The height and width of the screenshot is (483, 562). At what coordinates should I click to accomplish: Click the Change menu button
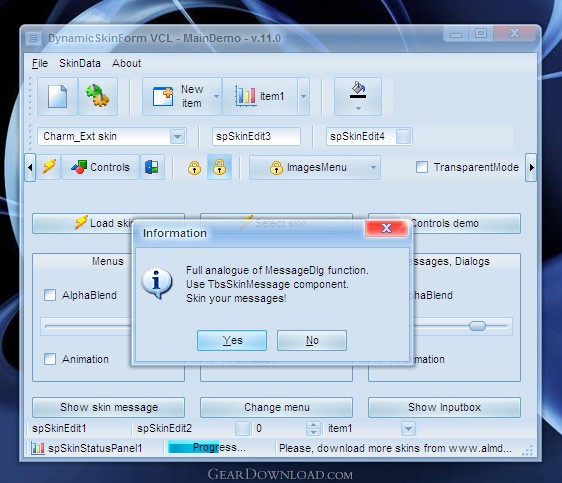point(276,407)
